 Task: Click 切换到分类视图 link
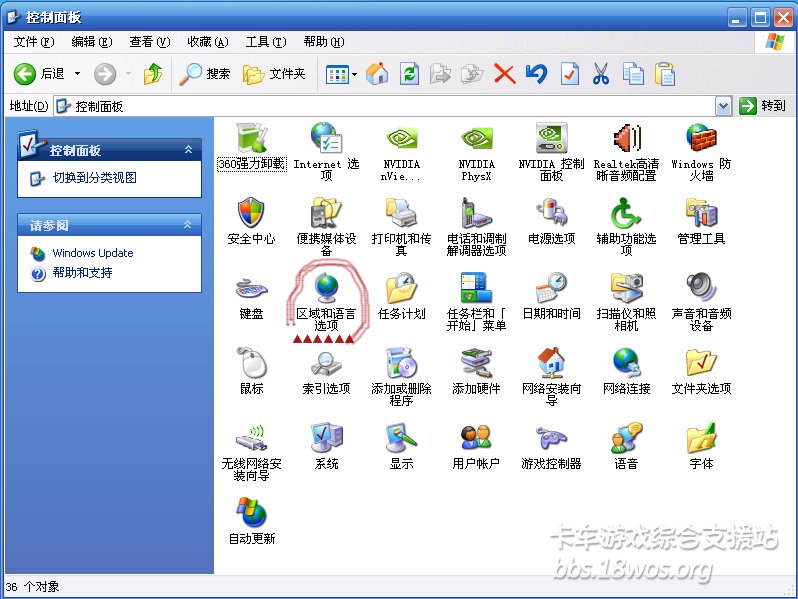[95, 178]
